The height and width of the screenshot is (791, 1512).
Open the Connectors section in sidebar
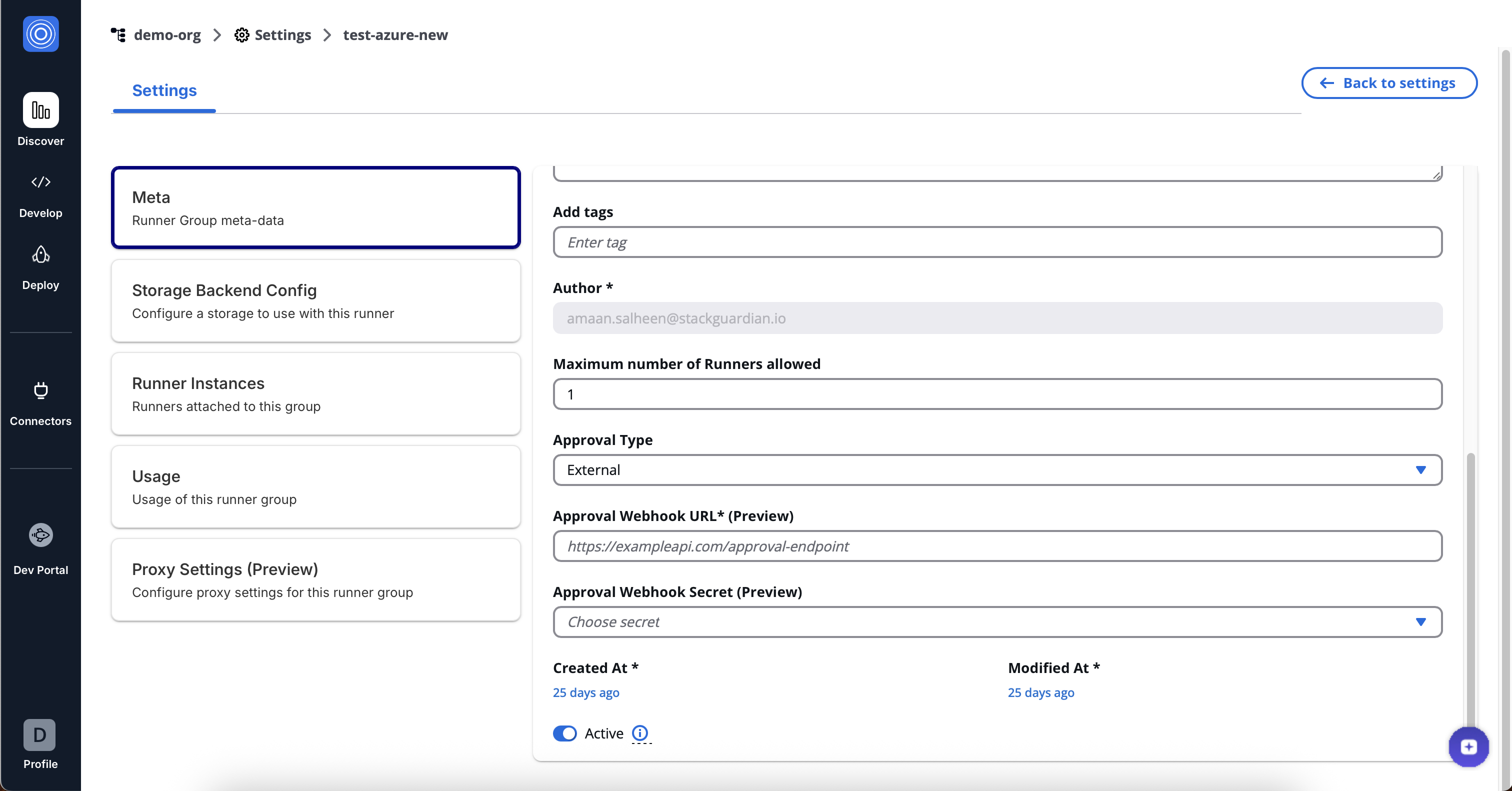click(x=40, y=403)
